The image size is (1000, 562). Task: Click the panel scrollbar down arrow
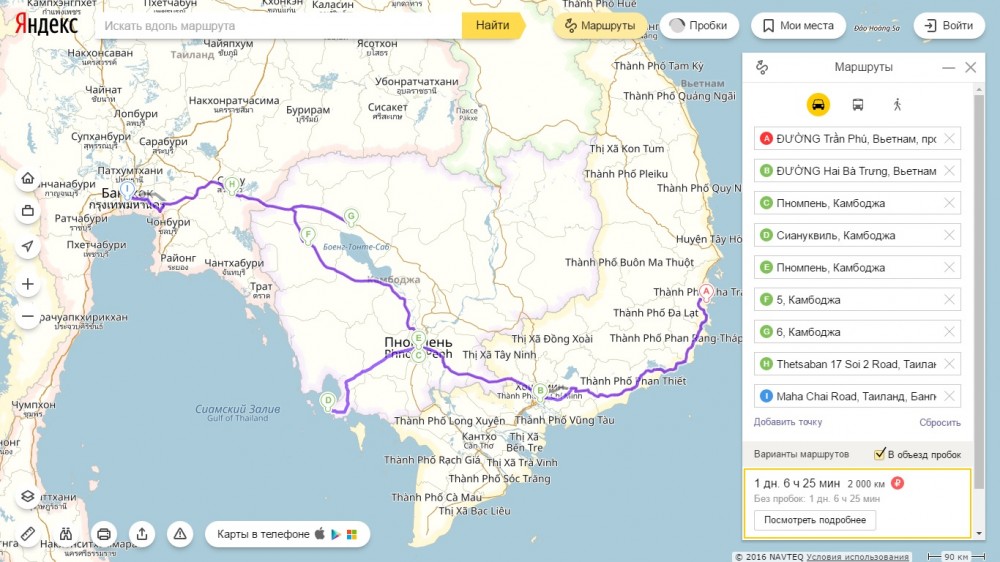point(979,533)
